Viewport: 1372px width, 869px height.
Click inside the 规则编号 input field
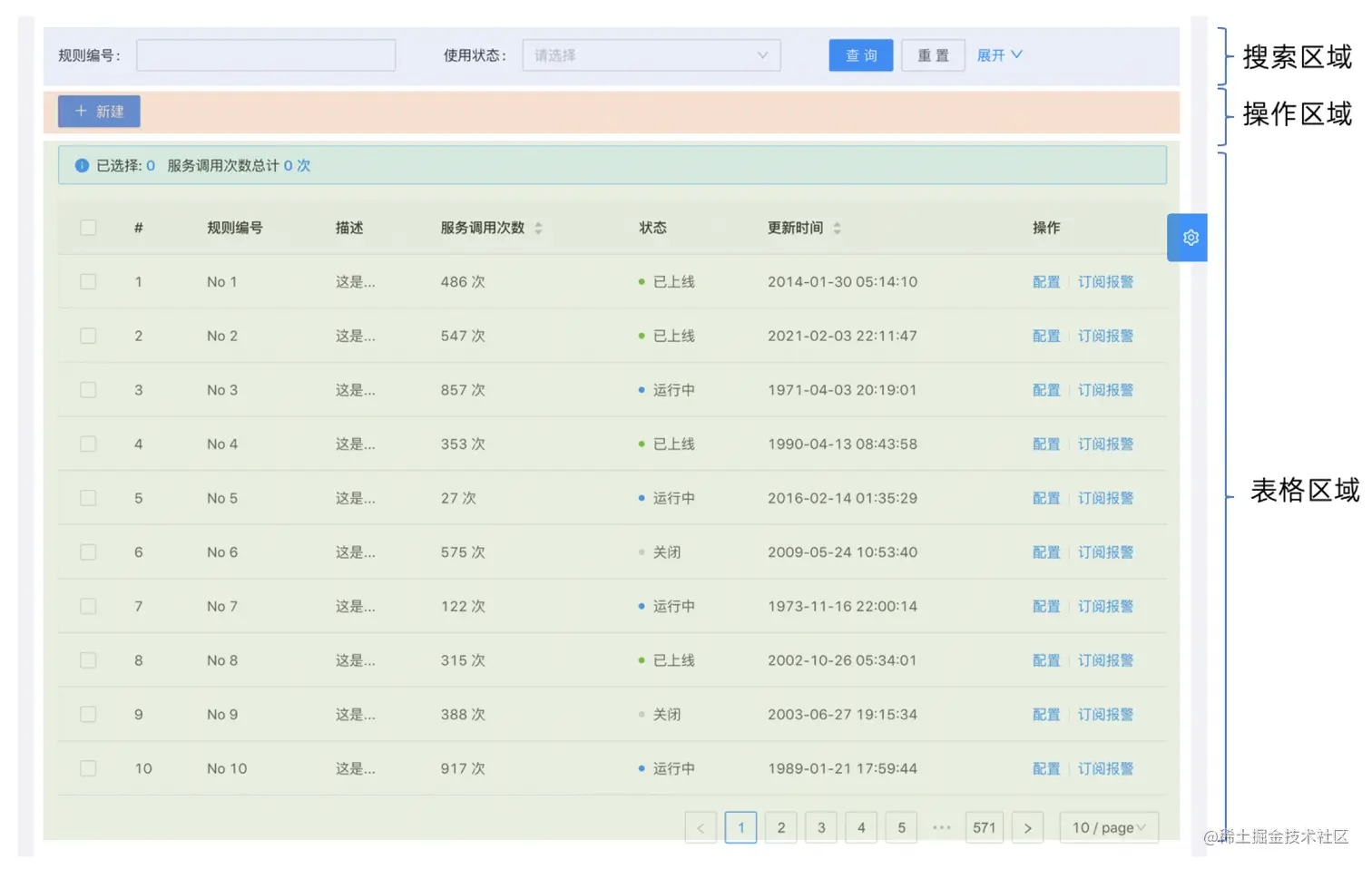tap(265, 54)
